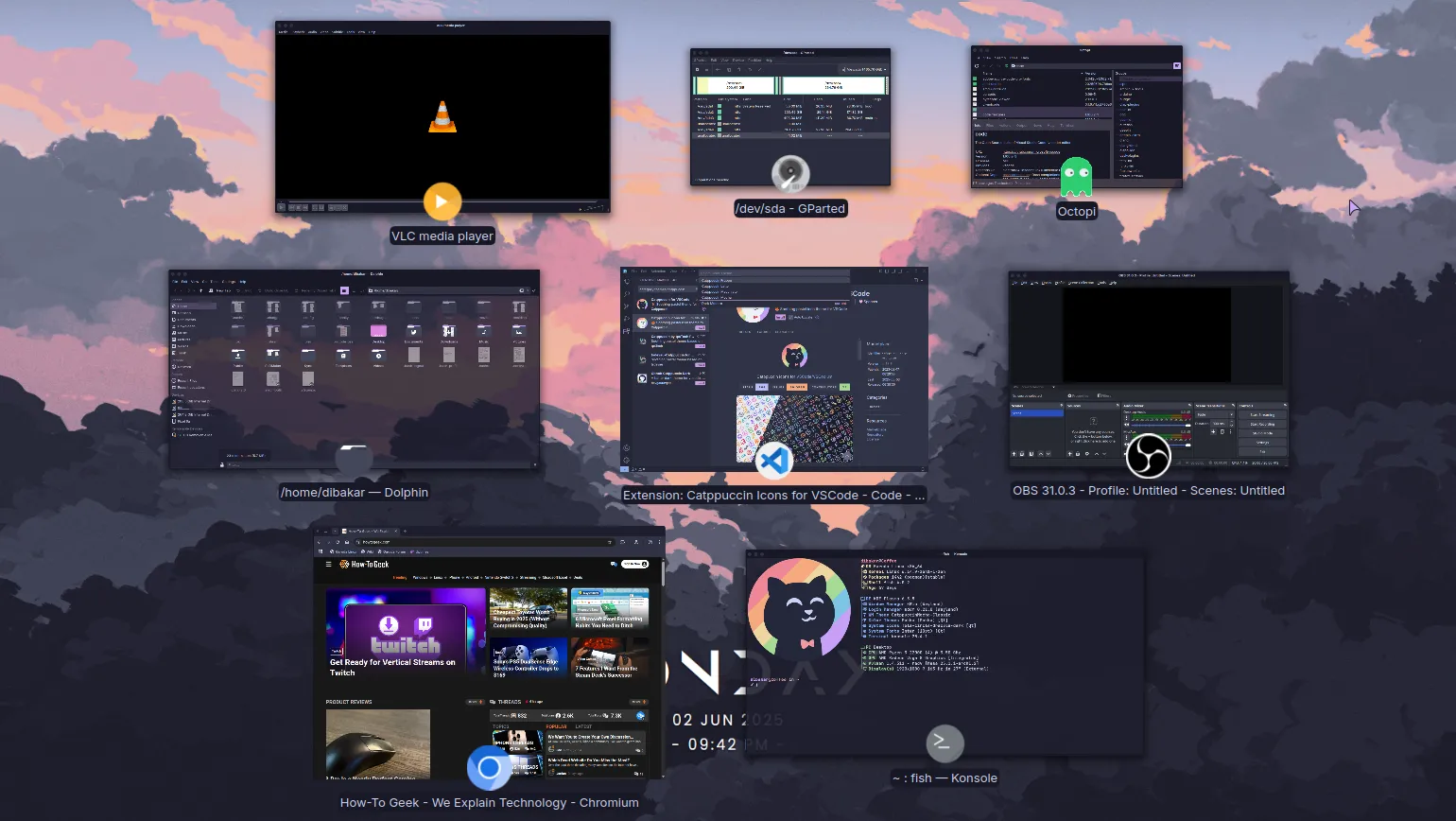Click Start Streaming in OBS controls panel
Viewport: 1456px width, 821px height.
[x=1262, y=415]
